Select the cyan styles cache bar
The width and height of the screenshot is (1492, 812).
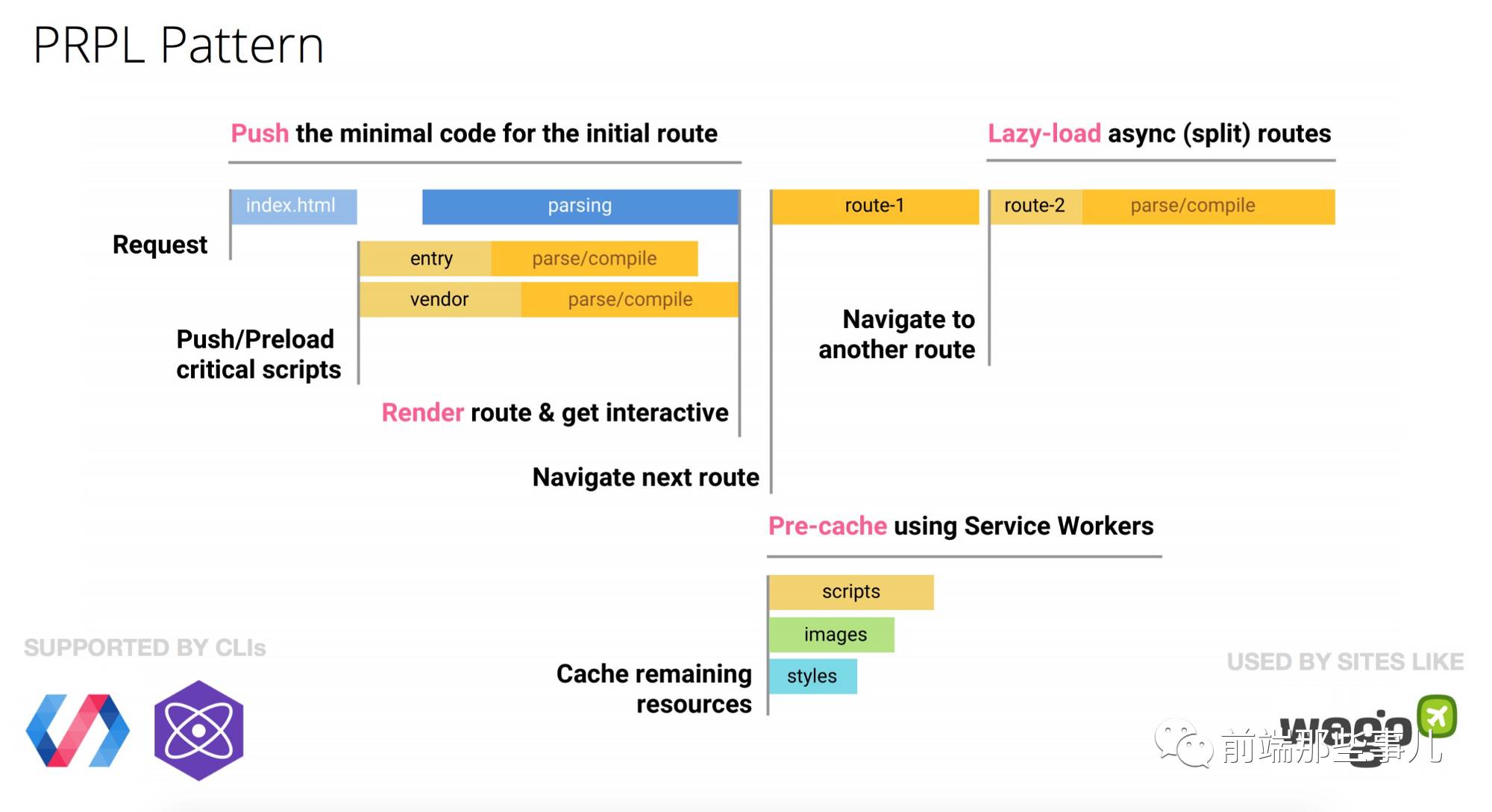[x=812, y=676]
